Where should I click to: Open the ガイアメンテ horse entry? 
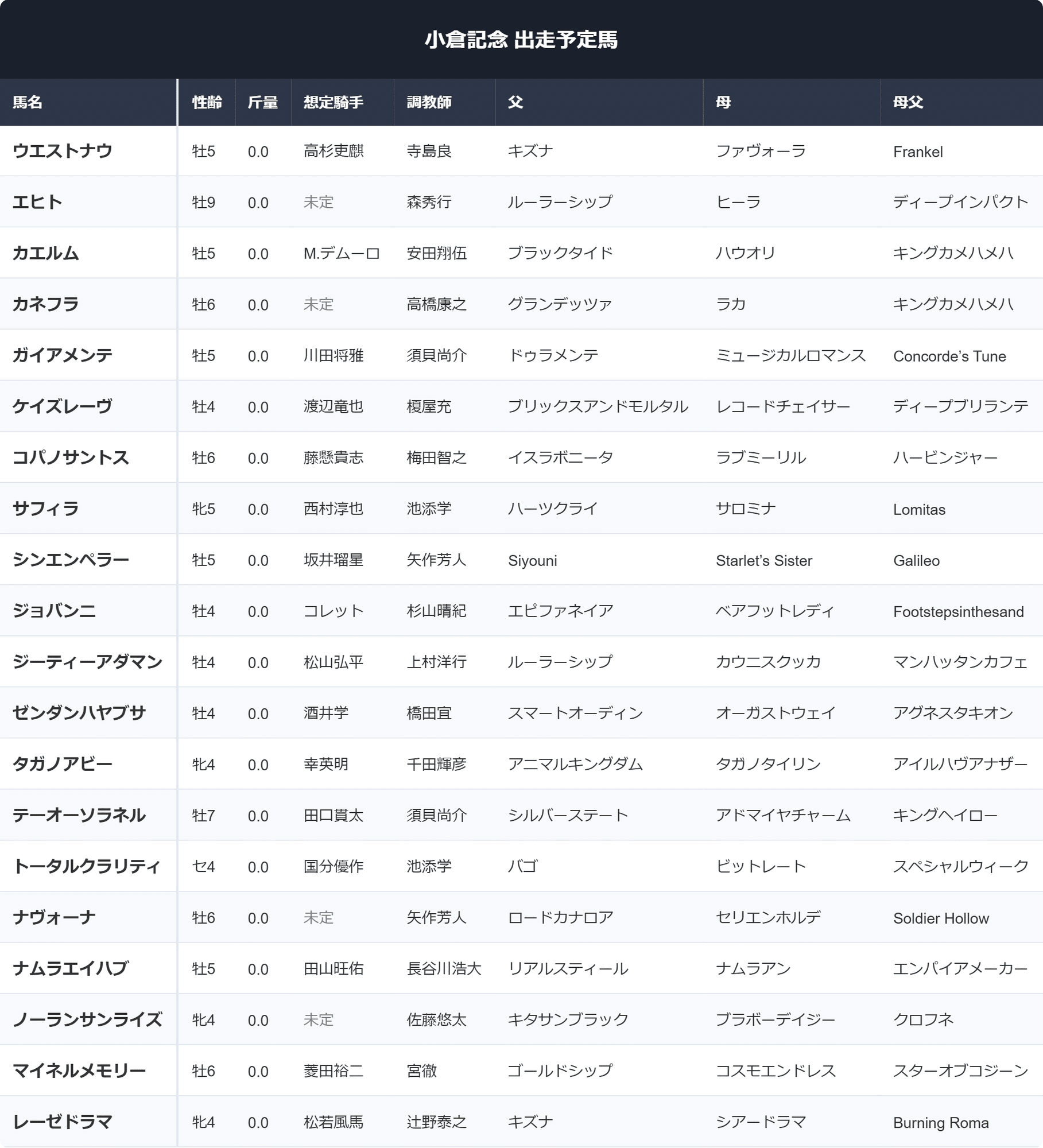point(63,355)
